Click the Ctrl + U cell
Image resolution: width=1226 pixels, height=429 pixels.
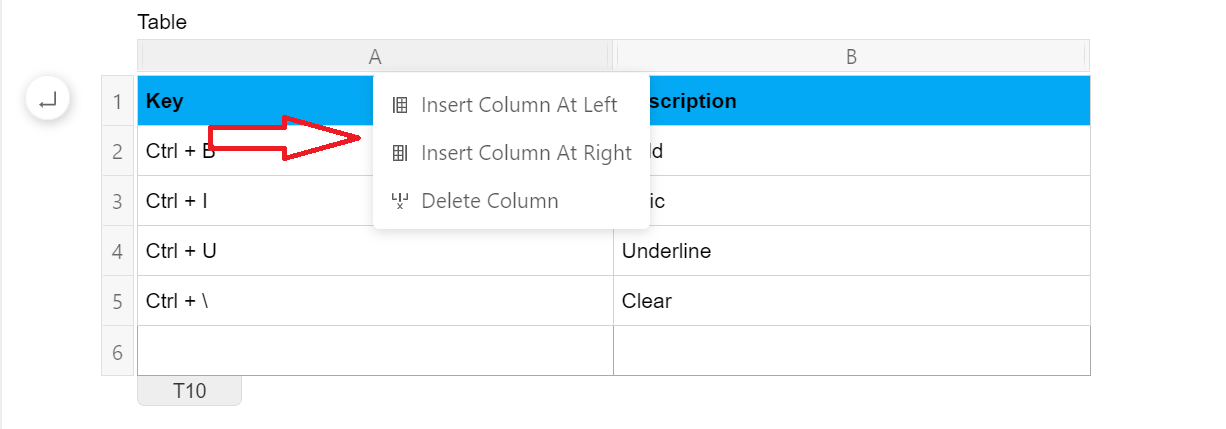coord(375,251)
